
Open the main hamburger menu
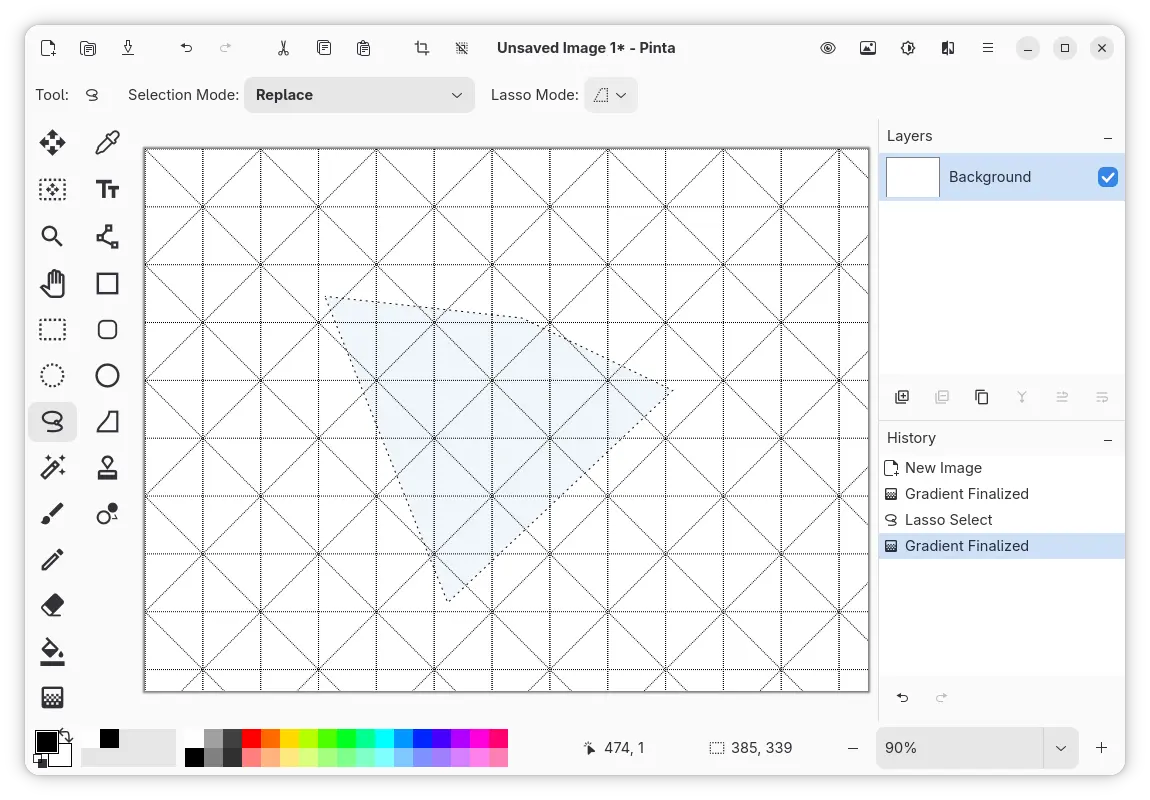988,48
